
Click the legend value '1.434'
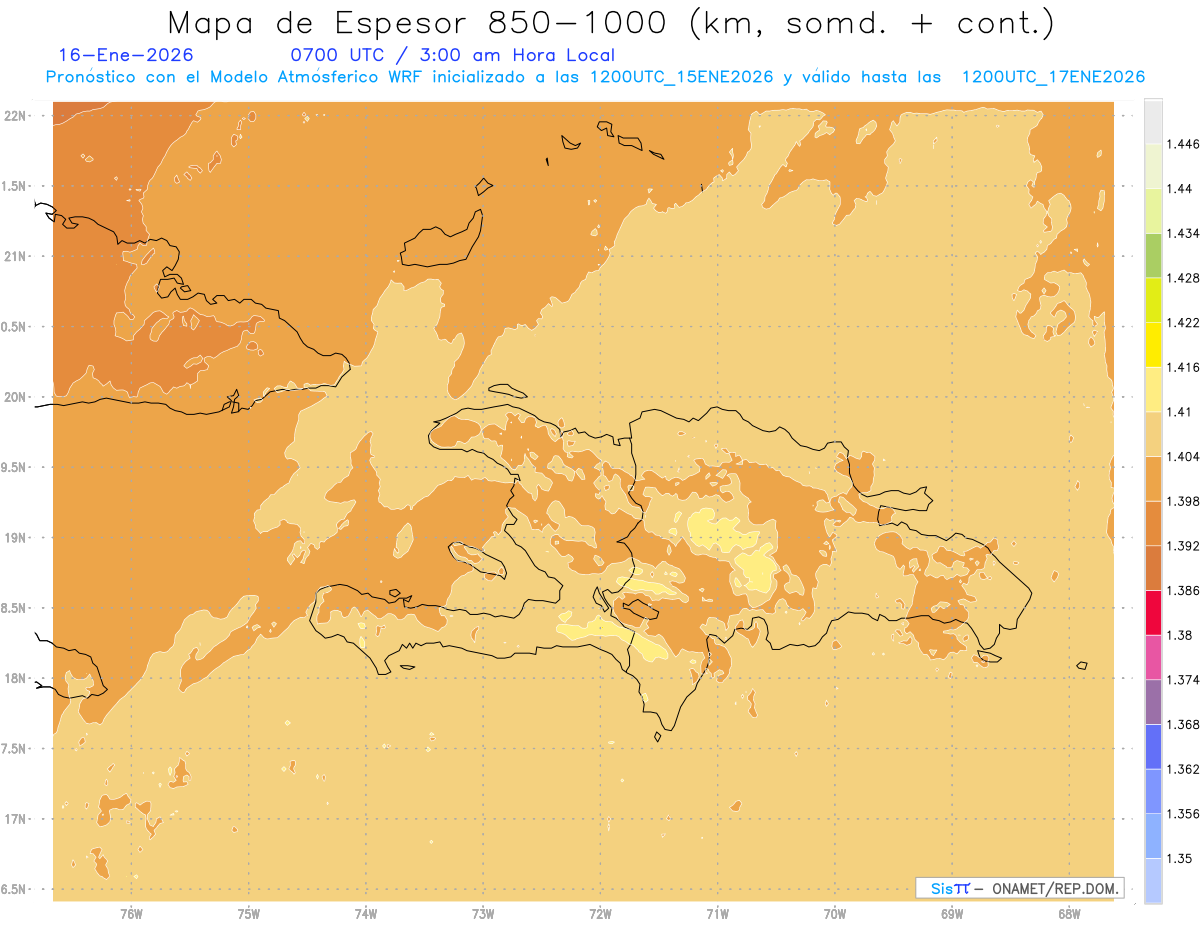click(1183, 233)
